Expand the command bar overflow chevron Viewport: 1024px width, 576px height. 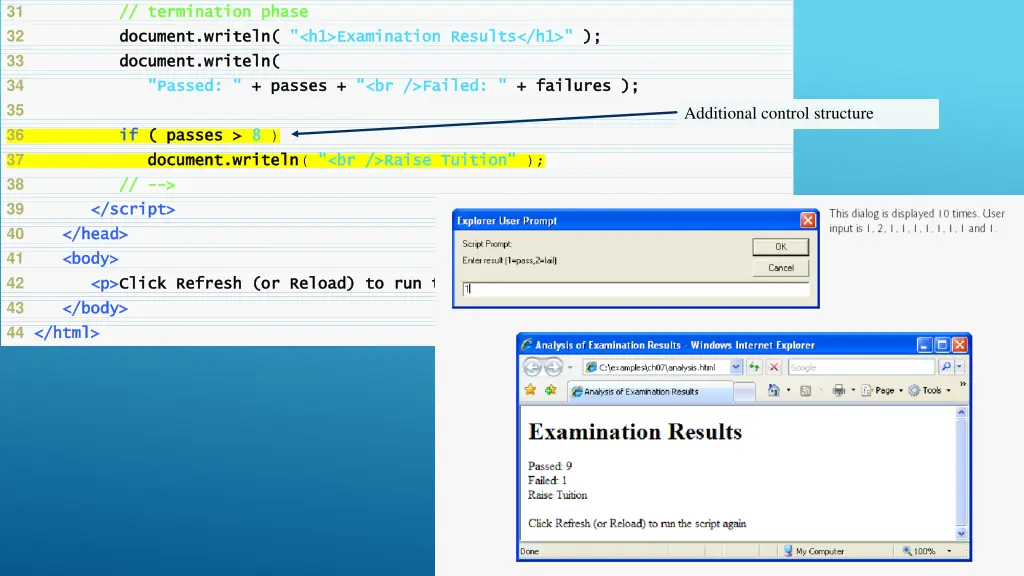(963, 384)
